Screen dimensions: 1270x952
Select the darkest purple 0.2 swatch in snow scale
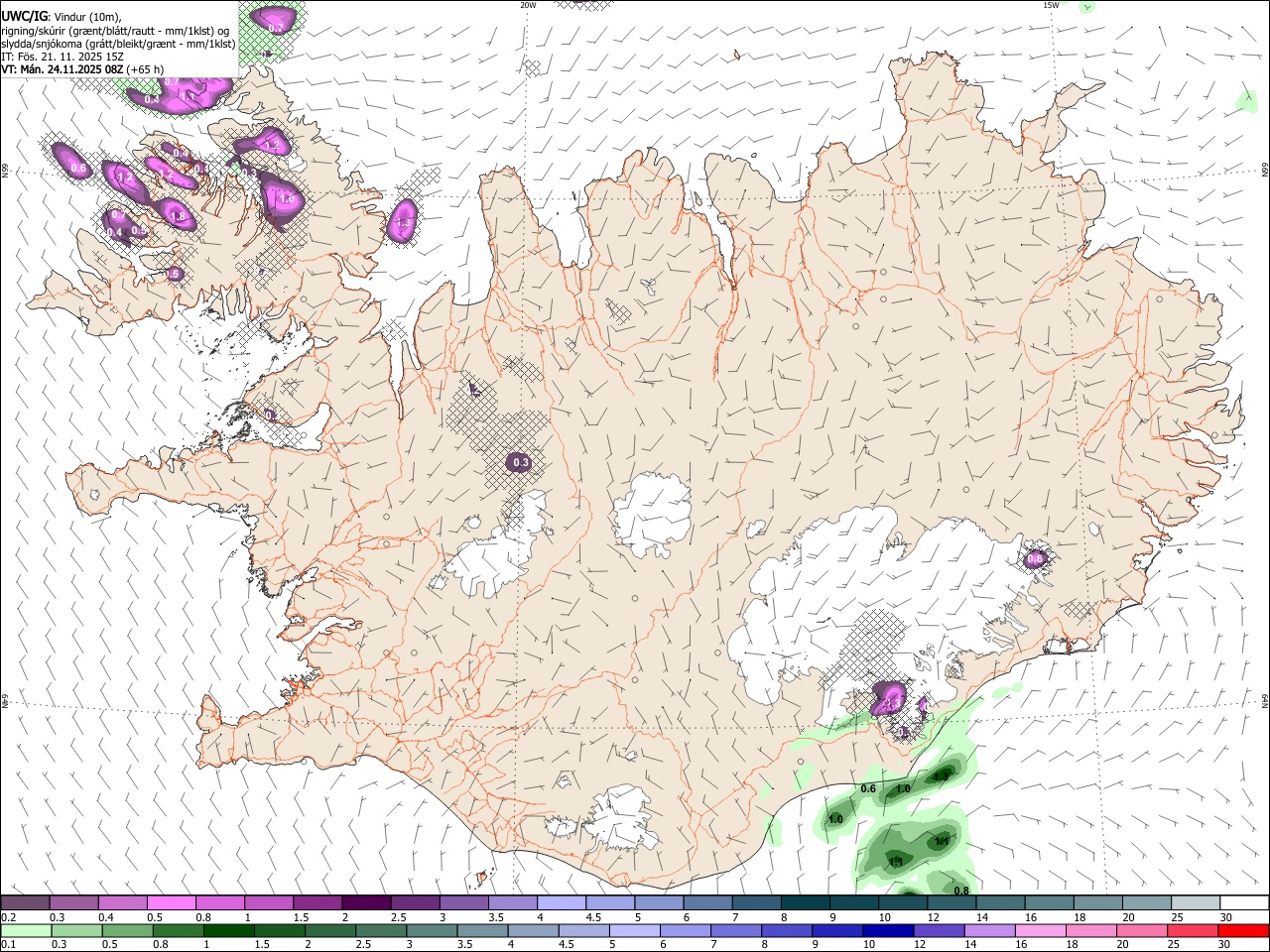pyautogui.click(x=26, y=903)
